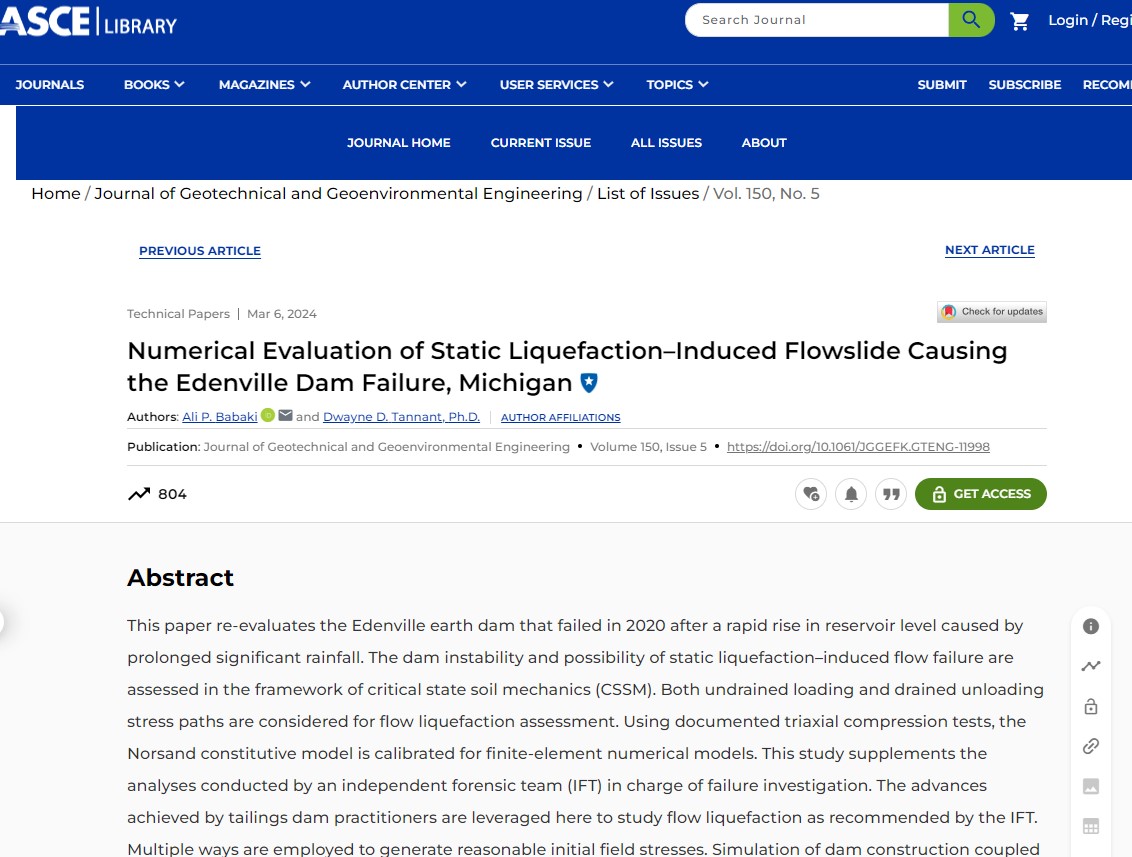Open the information icon in the sidebar

(1091, 626)
